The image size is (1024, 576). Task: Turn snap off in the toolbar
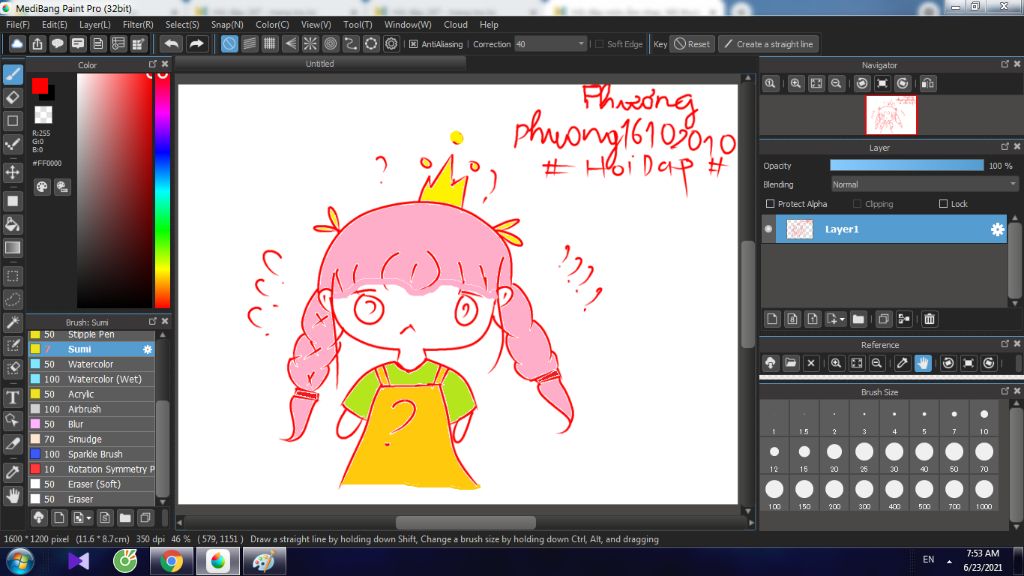pos(229,44)
